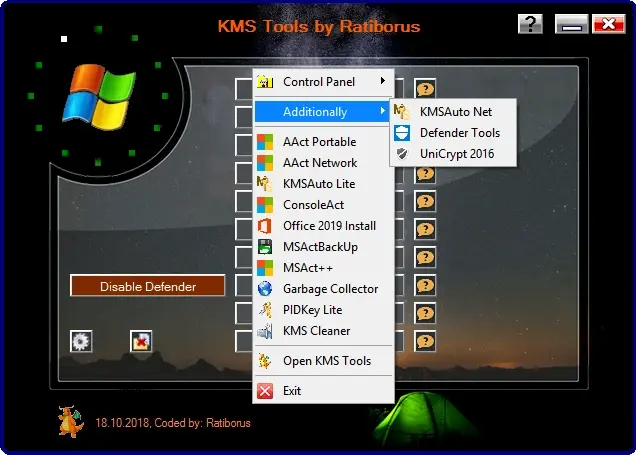Screen dimensions: 636x455
Task: Click the bottommost help speech-bubble icon
Action: [425, 341]
